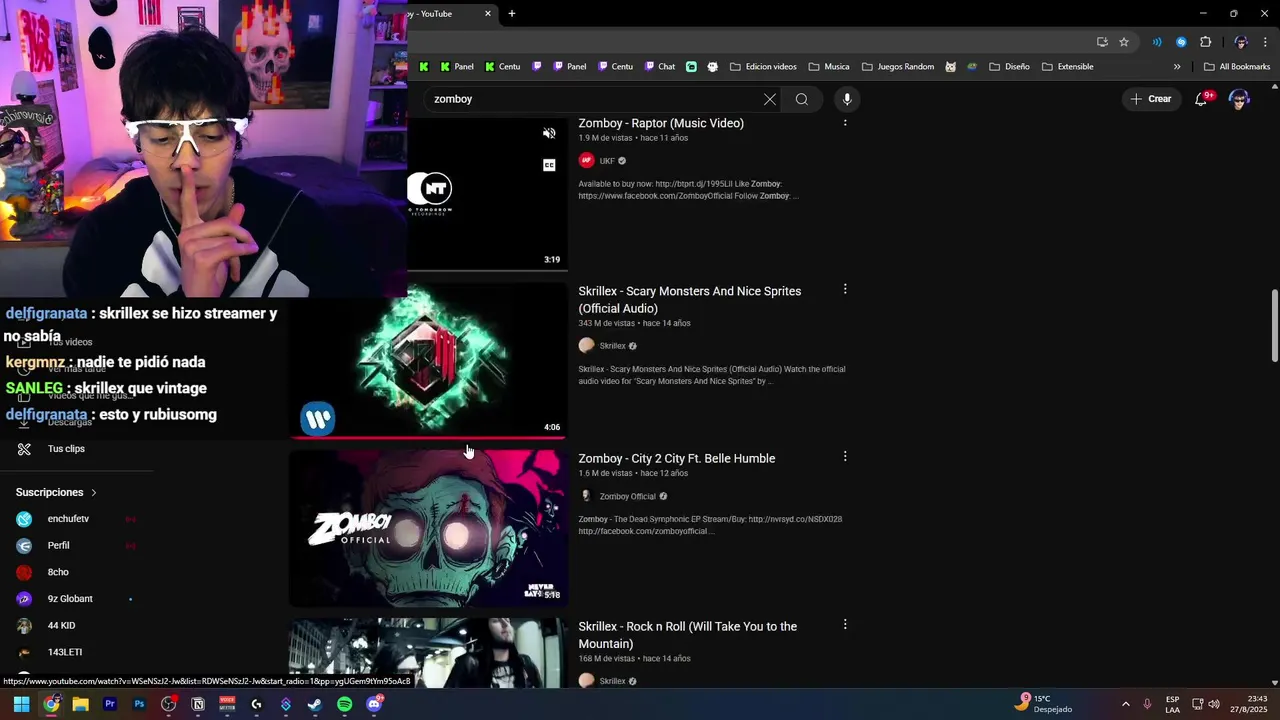
Task: Open options menu for Zomboy Raptor video
Action: [845, 122]
